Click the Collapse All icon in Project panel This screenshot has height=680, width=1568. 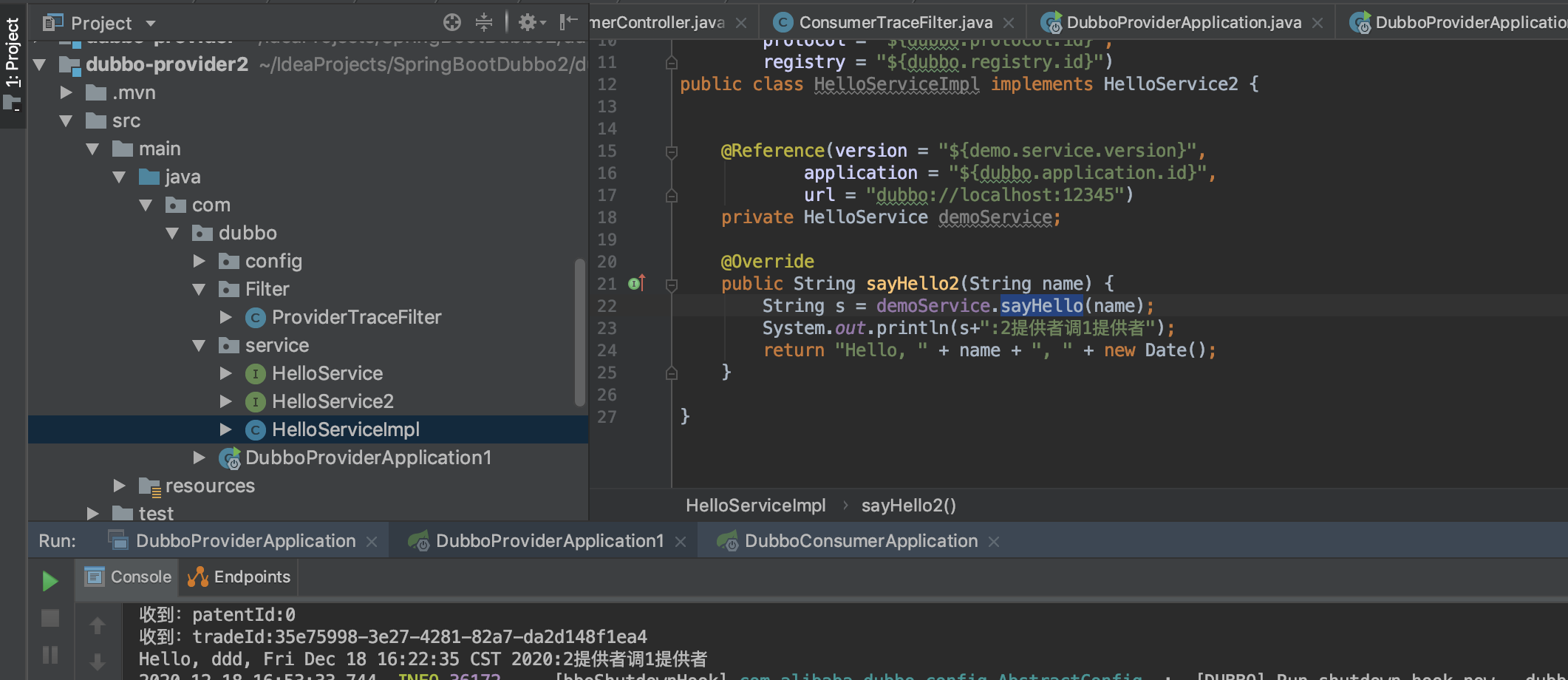point(484,22)
